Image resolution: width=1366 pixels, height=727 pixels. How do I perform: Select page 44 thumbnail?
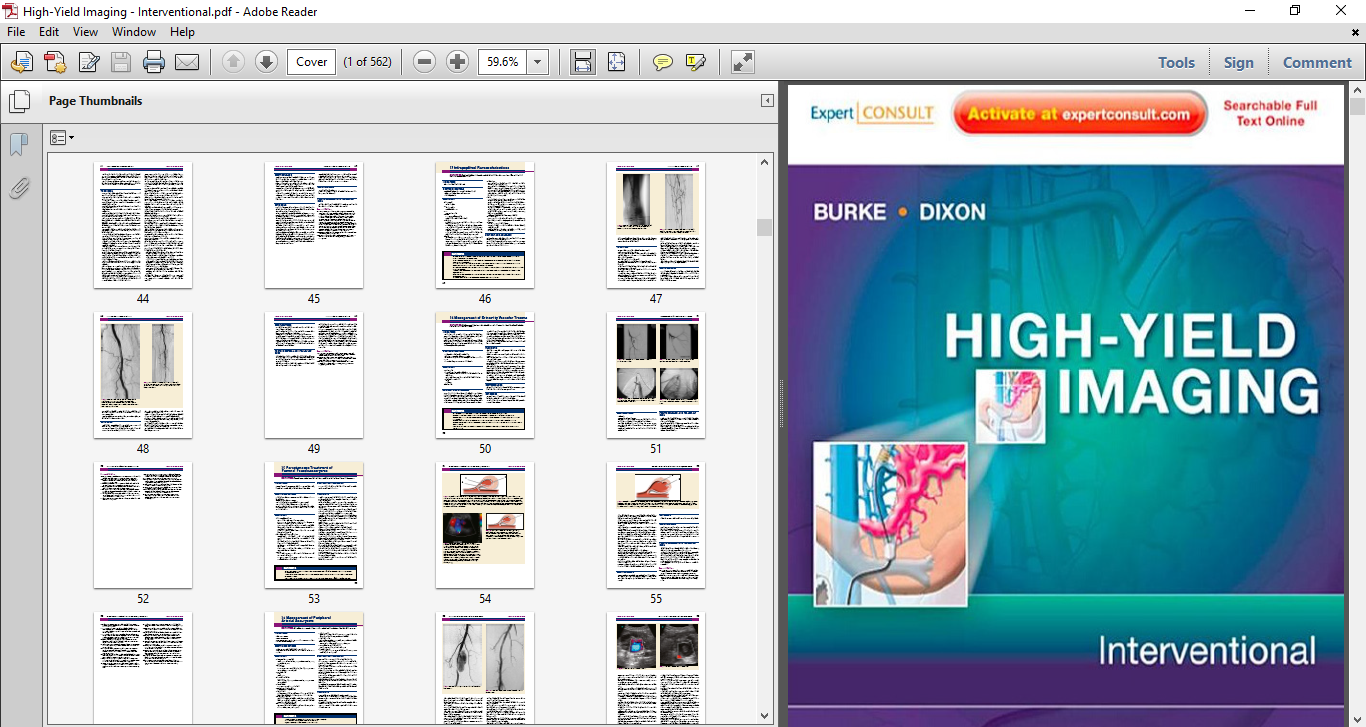pyautogui.click(x=143, y=225)
